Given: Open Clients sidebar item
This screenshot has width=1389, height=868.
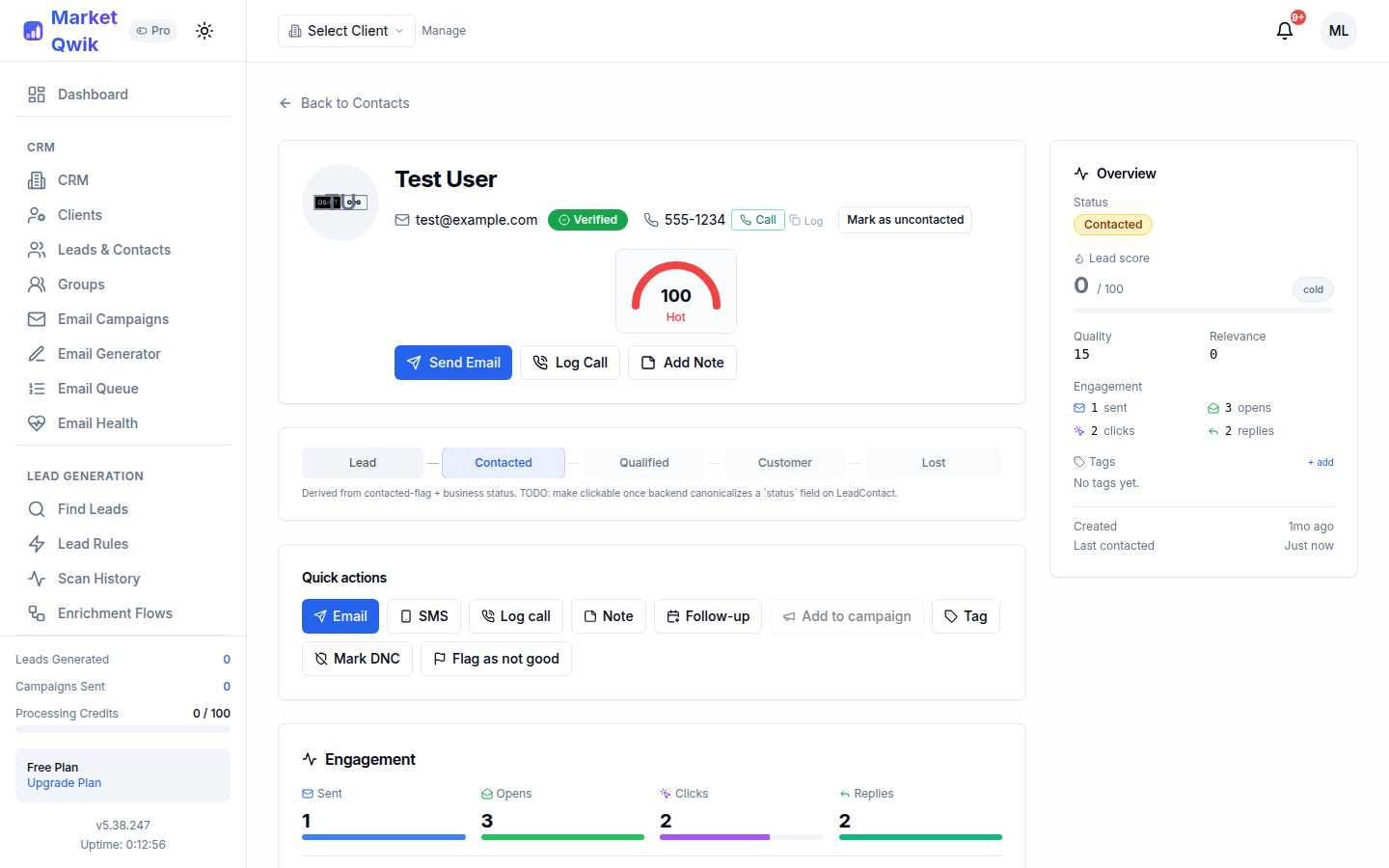Looking at the screenshot, I should coord(123,215).
